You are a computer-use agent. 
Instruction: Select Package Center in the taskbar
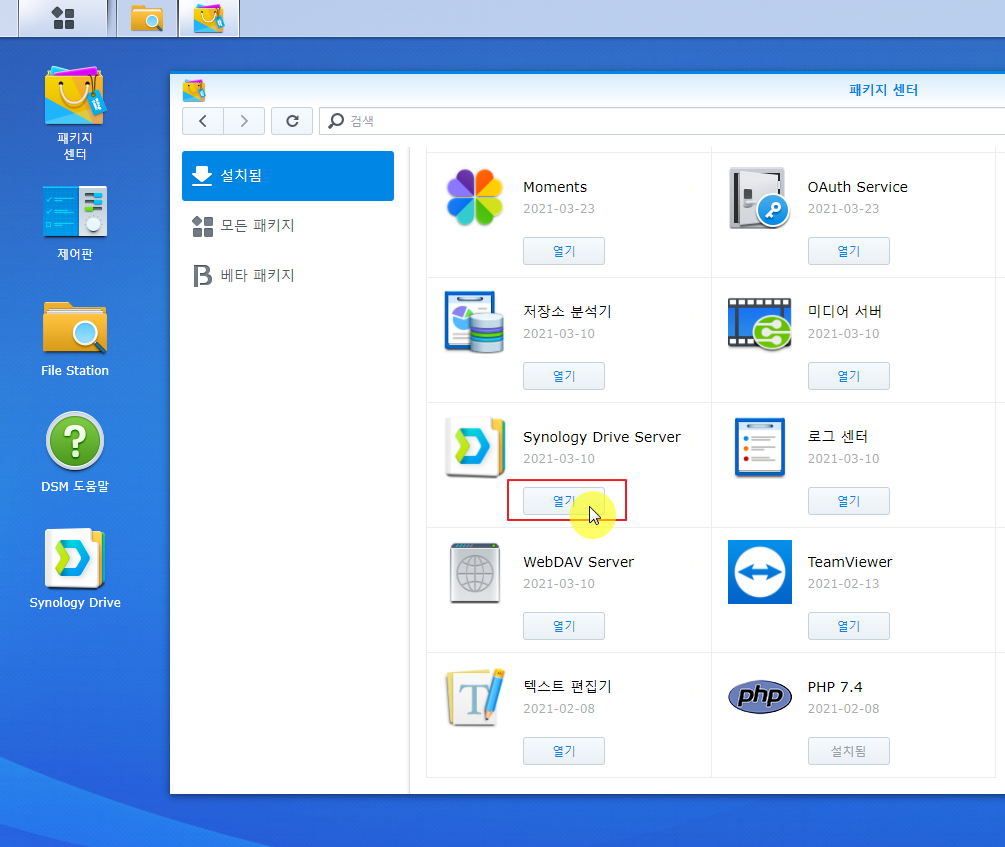(x=209, y=18)
